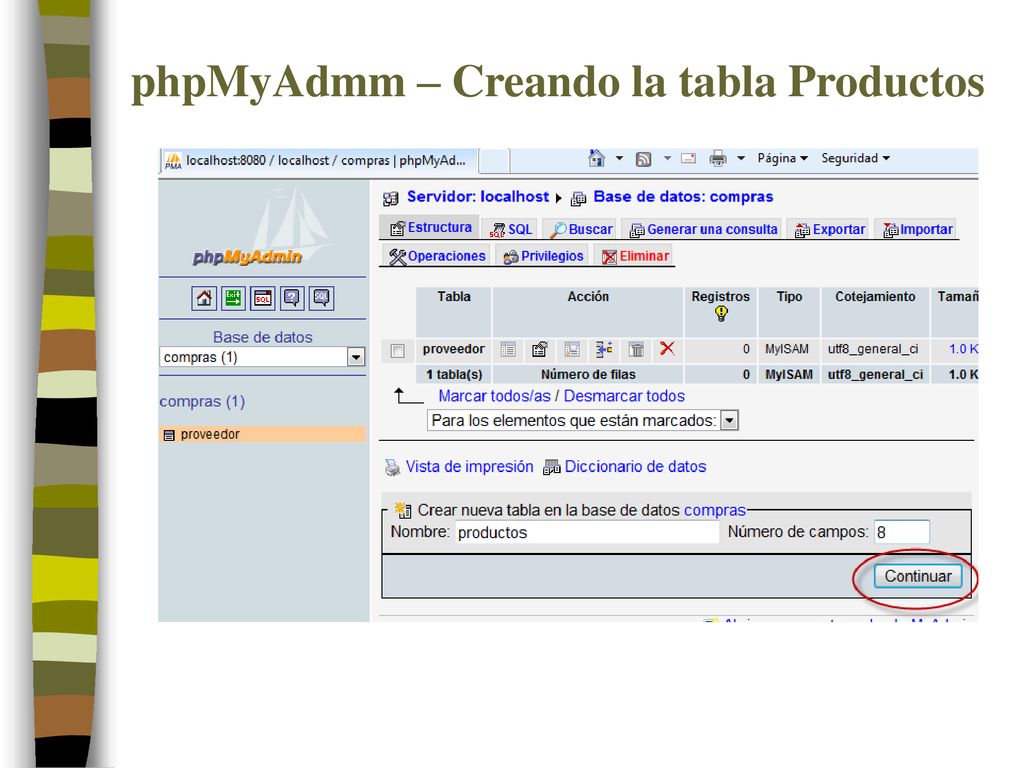1024x768 pixels.
Task: Click the proveedor insert row icon
Action: coord(604,349)
